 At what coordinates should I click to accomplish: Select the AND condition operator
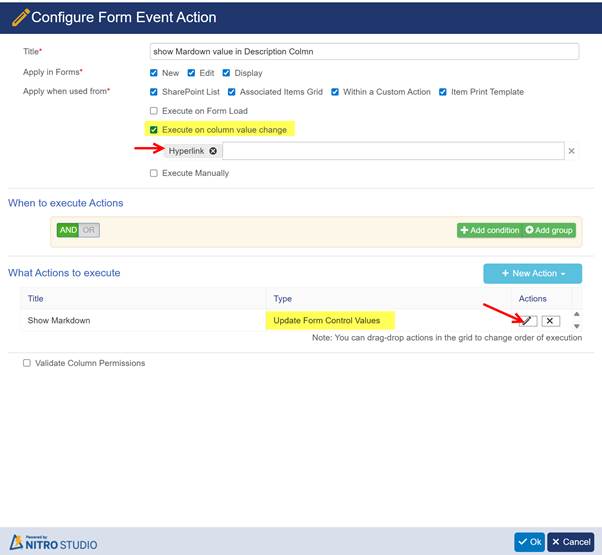click(x=67, y=230)
